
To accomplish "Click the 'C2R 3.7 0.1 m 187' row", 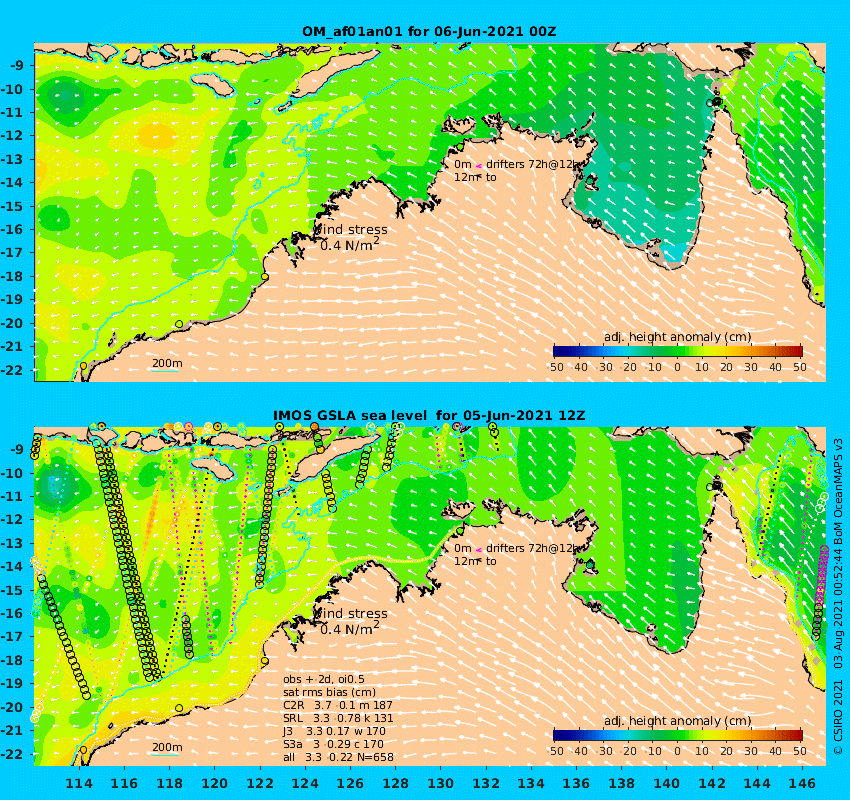I will coord(338,705).
